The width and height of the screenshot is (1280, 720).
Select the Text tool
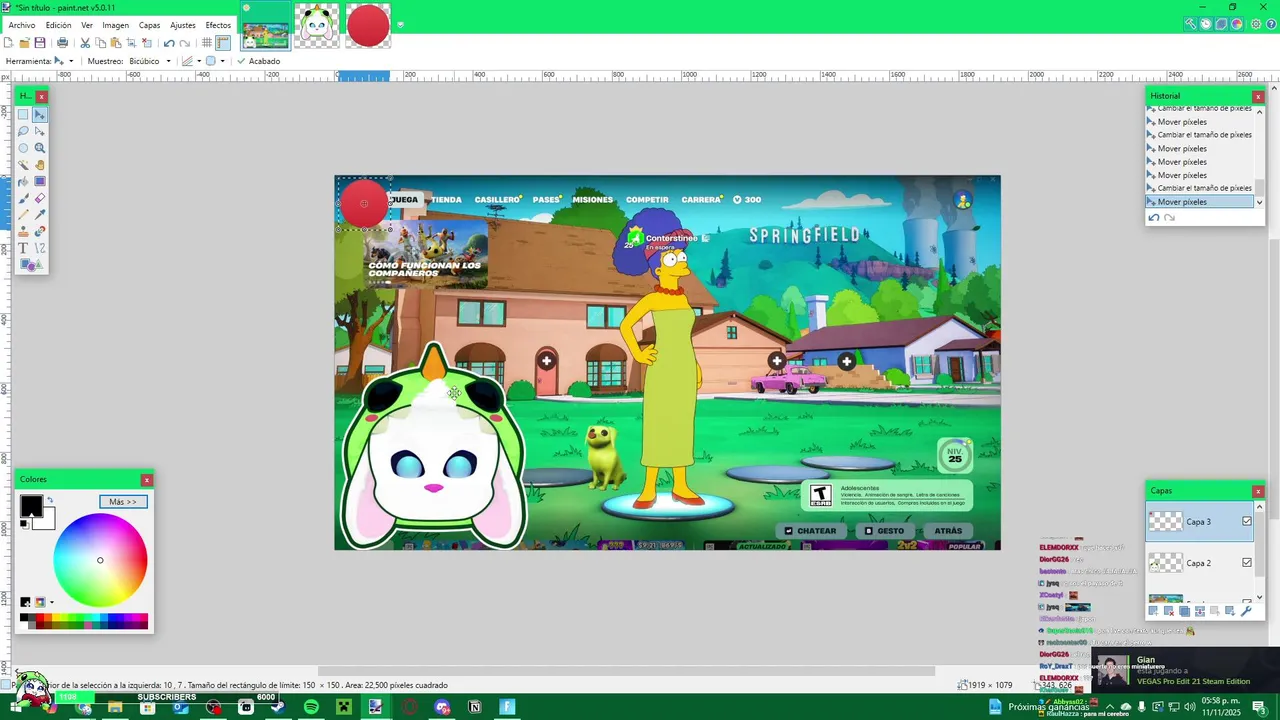click(x=23, y=248)
